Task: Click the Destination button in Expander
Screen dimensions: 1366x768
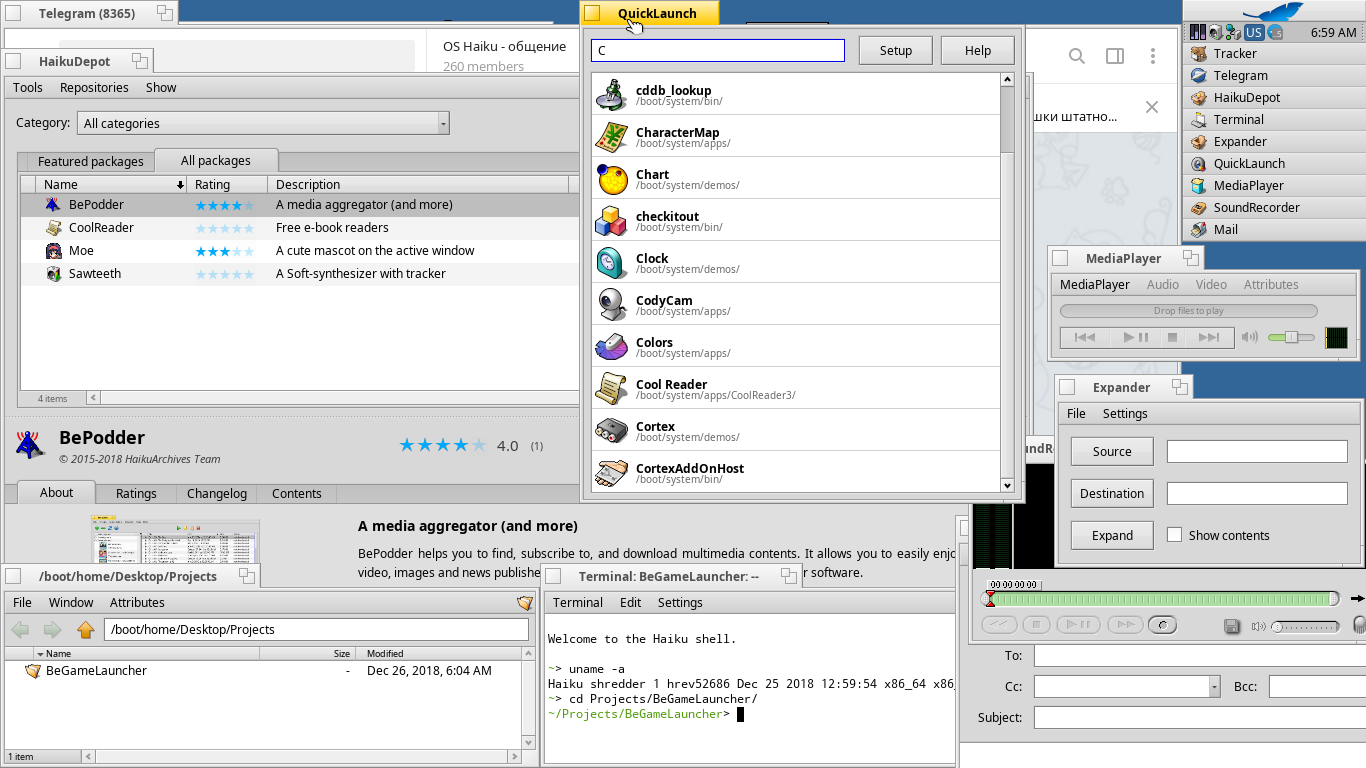Action: click(1112, 494)
